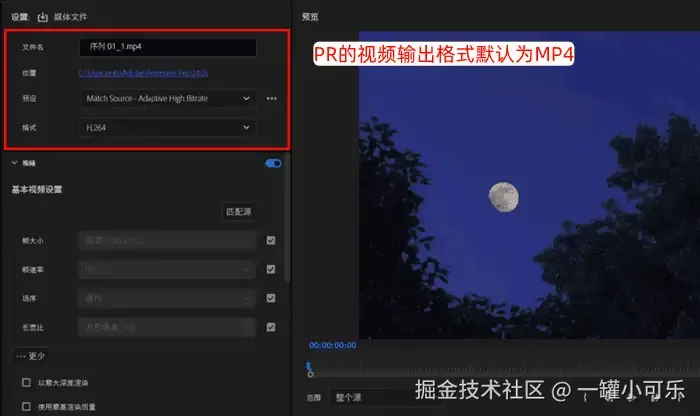This screenshot has width=700, height=416.
Task: Enable 以最大深度渲染 checkbox
Action: pos(26,383)
